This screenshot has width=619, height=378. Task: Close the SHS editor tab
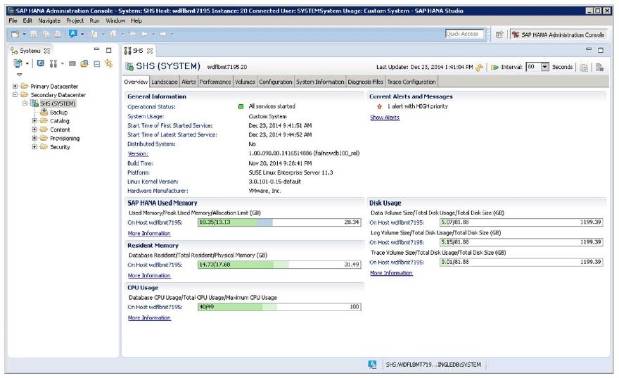click(150, 51)
